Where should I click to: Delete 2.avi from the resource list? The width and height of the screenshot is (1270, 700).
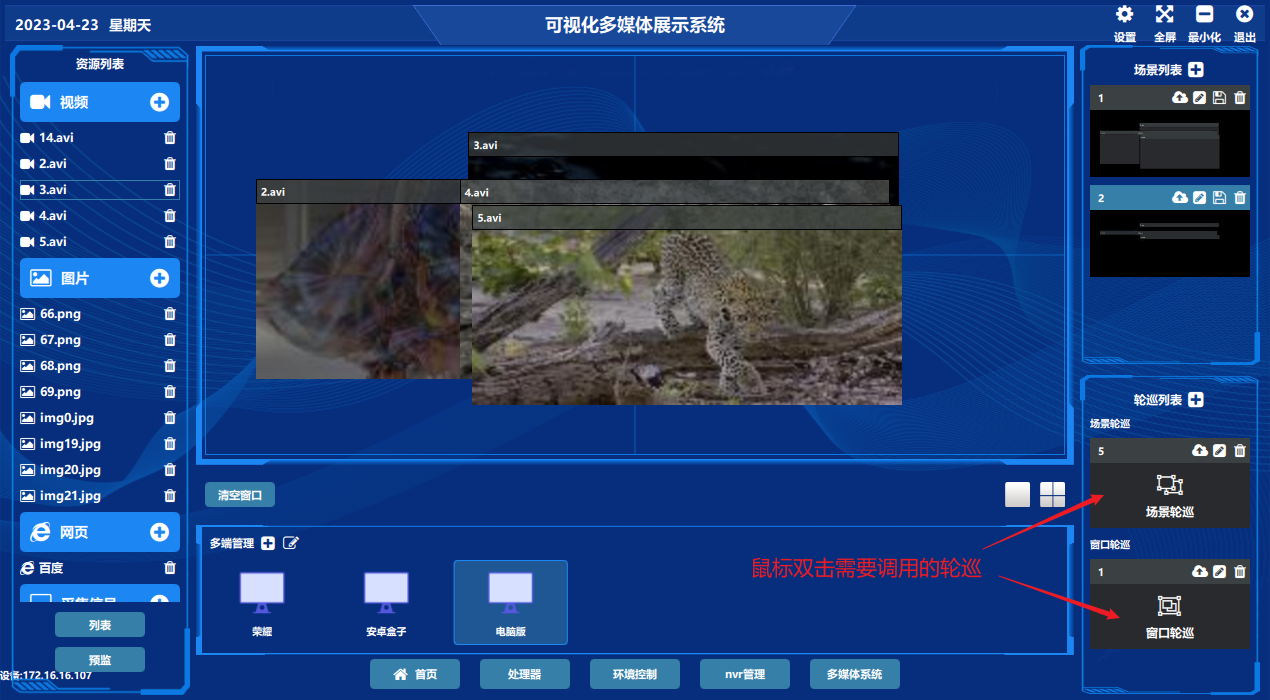170,164
